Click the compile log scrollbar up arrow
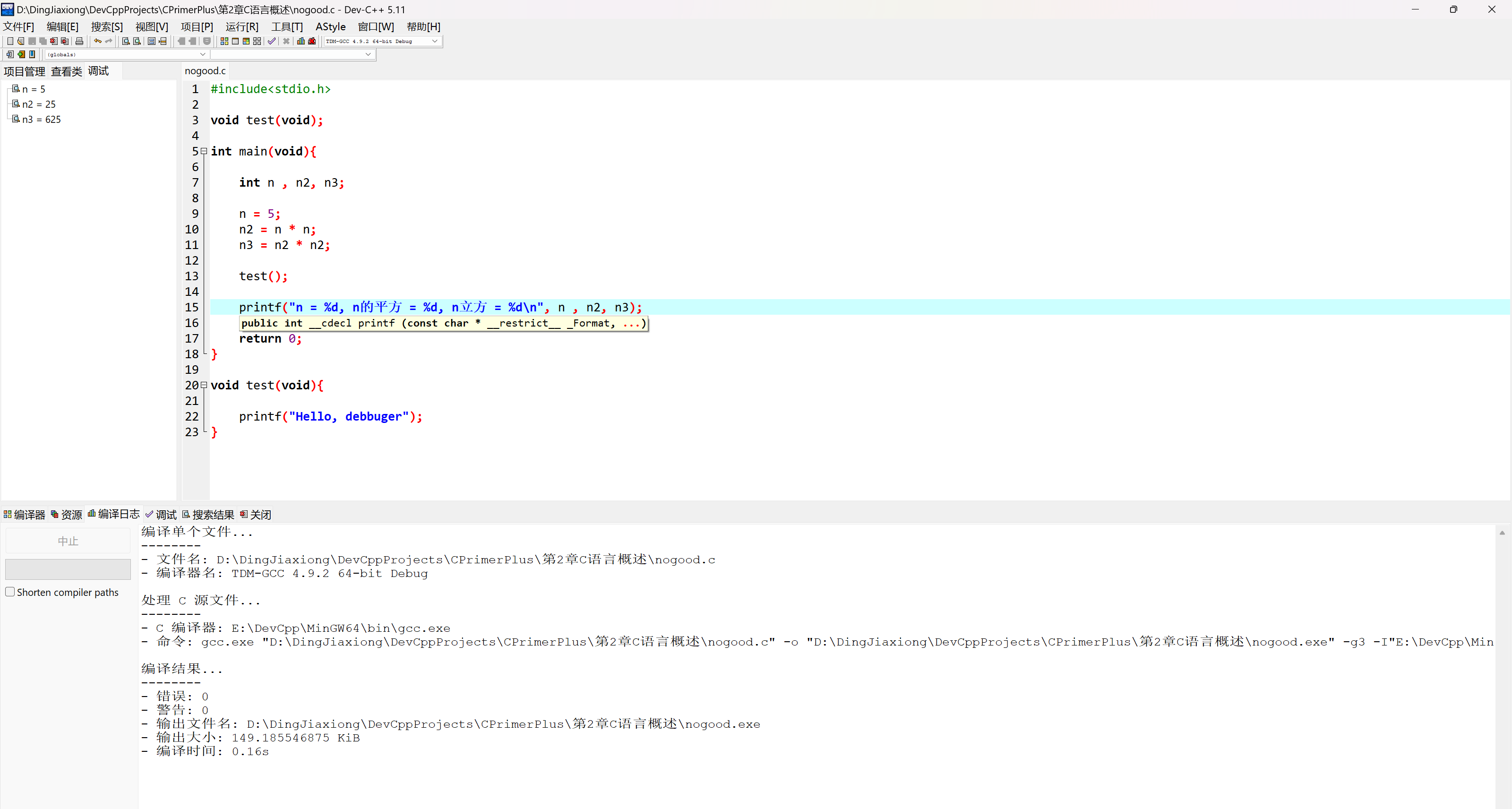The height and width of the screenshot is (809, 1512). point(1502,533)
